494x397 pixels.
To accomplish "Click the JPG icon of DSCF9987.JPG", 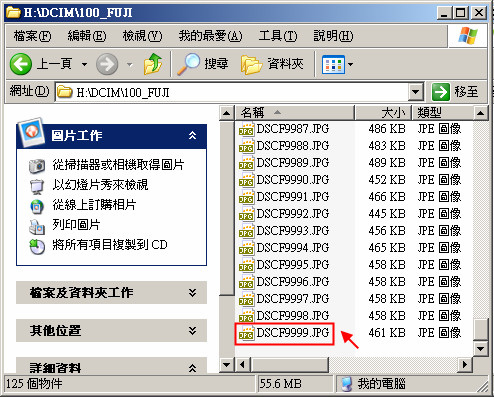I will [246, 129].
